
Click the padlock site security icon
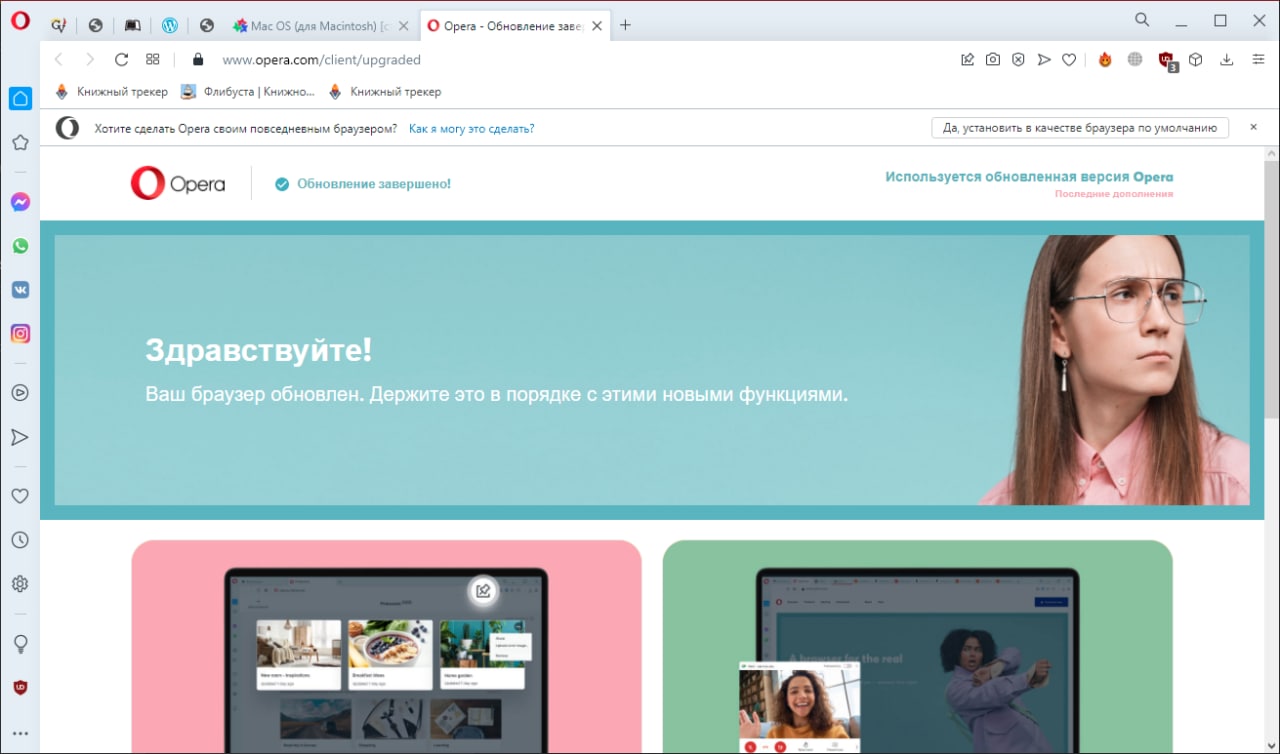coord(198,59)
